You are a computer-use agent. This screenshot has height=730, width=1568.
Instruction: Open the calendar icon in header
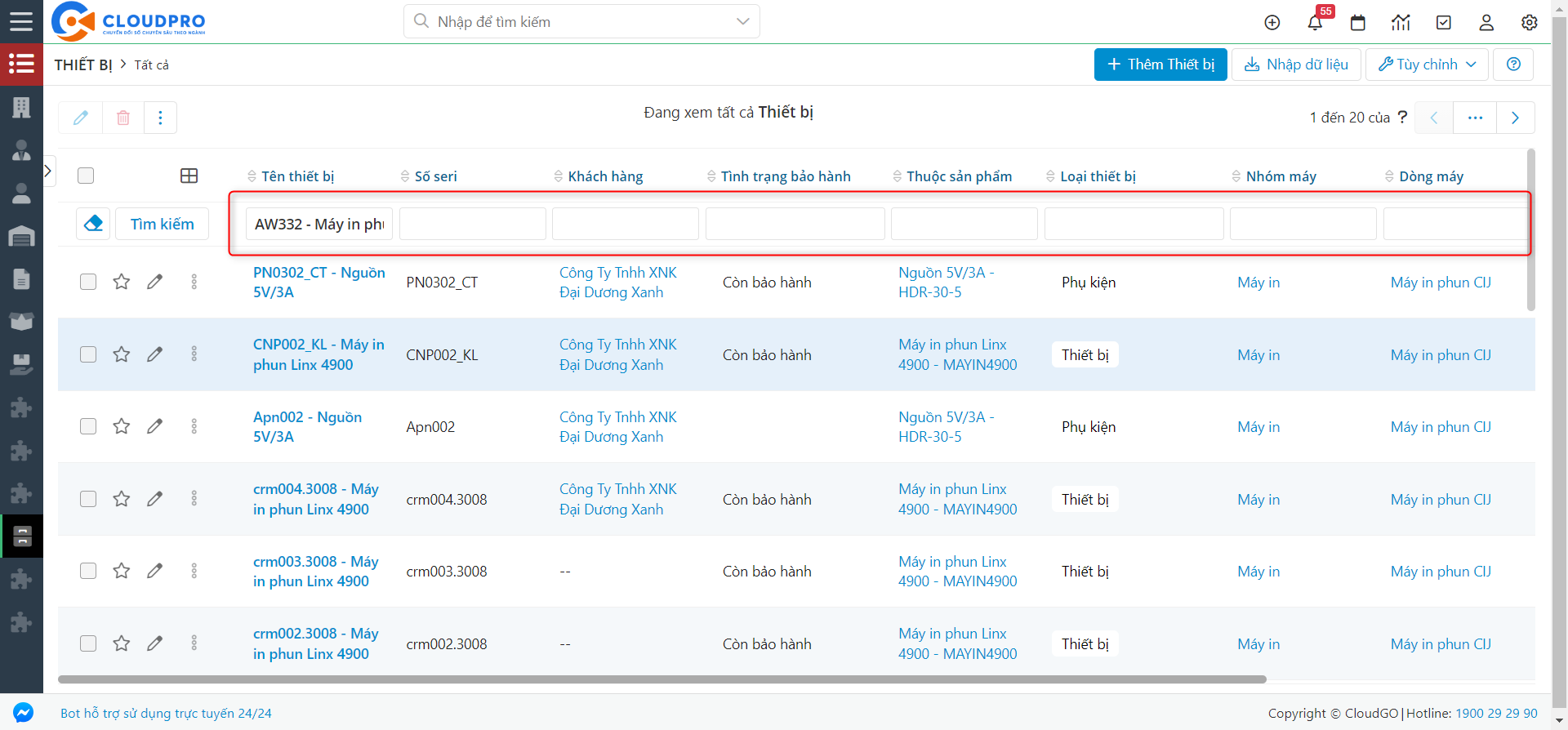[1358, 23]
